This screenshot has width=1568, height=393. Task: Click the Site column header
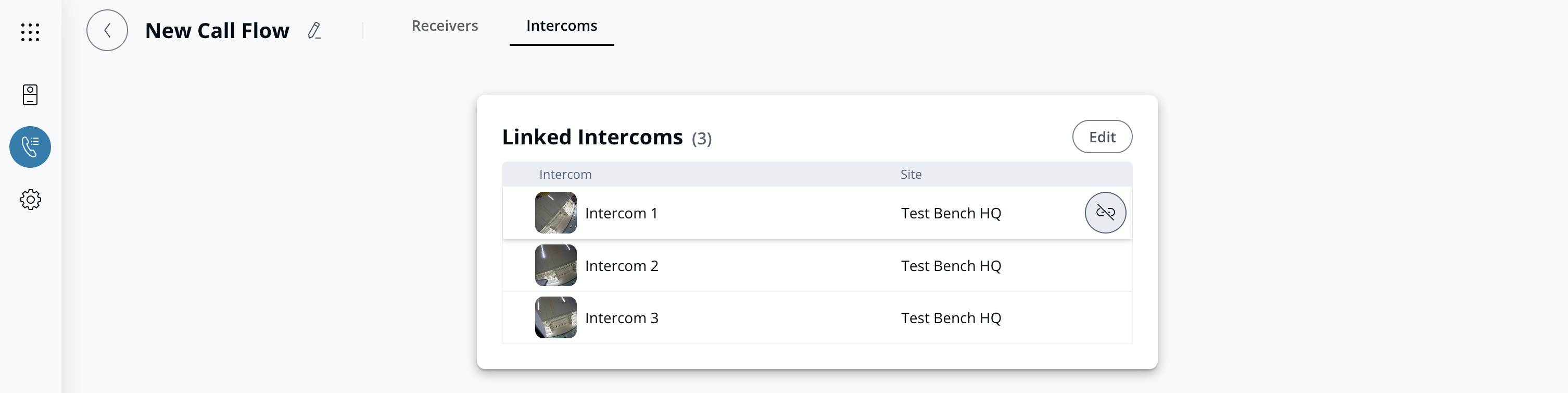click(911, 174)
